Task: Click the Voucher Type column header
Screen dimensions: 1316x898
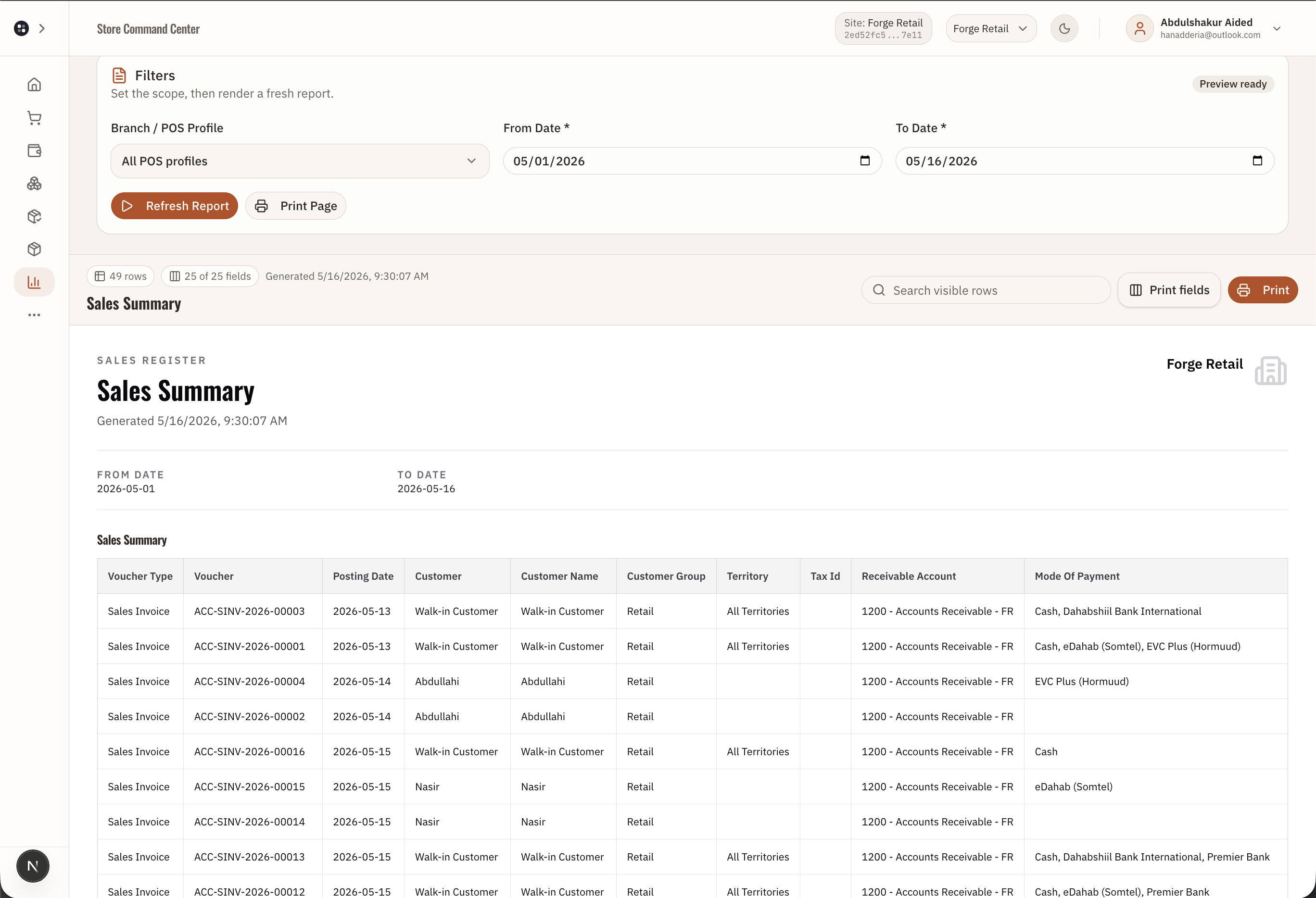Action: (x=140, y=576)
